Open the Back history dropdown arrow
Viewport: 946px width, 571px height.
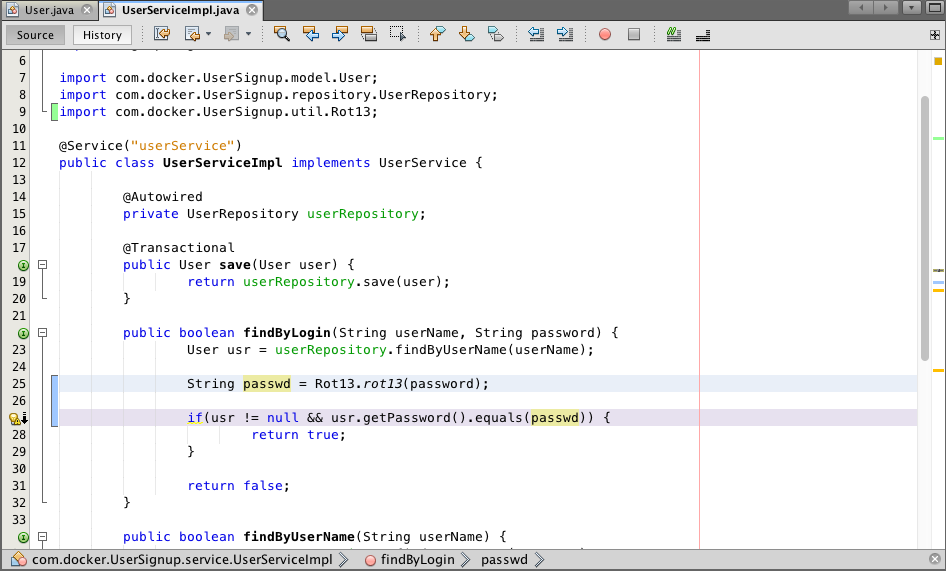point(208,34)
